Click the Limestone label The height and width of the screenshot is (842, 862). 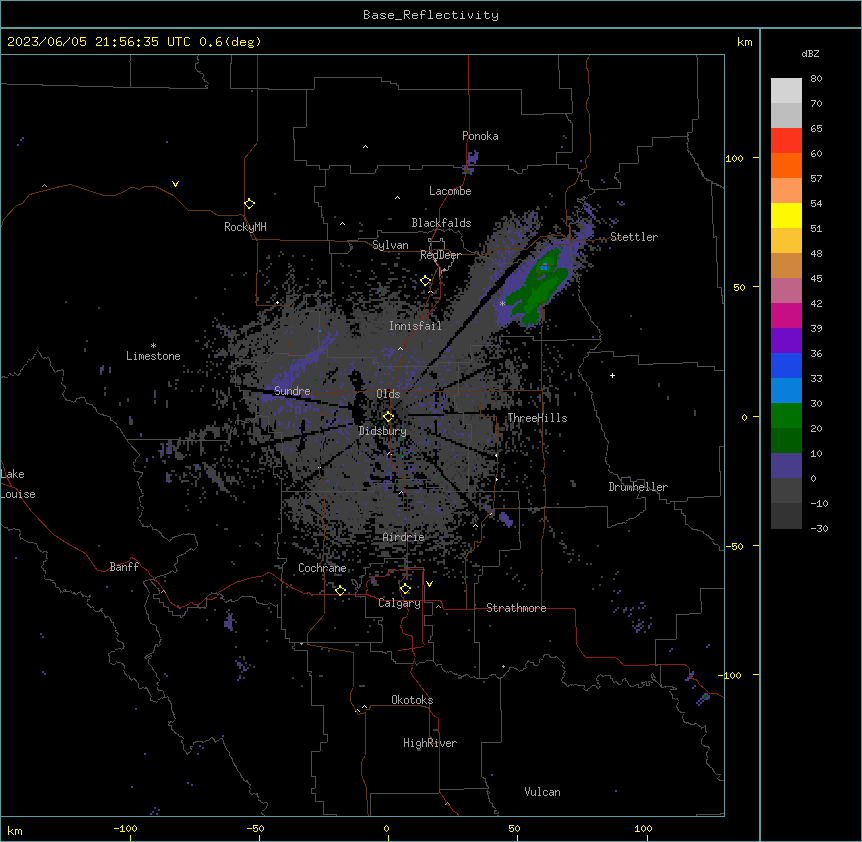pyautogui.click(x=153, y=356)
